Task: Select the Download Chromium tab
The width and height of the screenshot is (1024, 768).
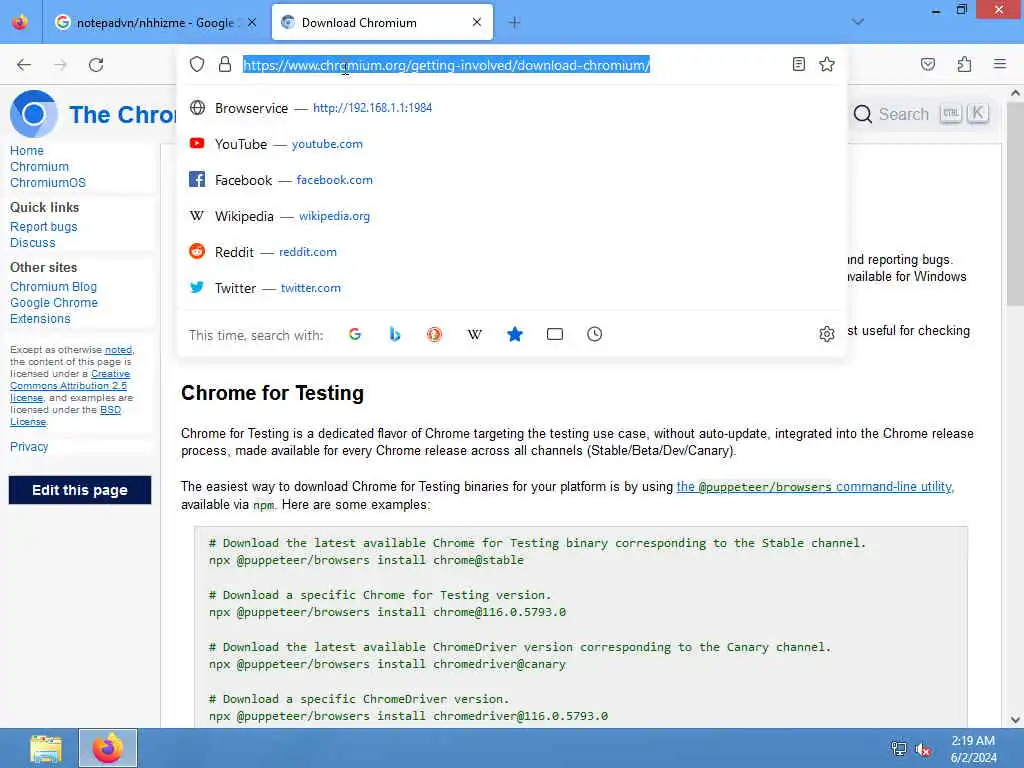Action: (382, 23)
